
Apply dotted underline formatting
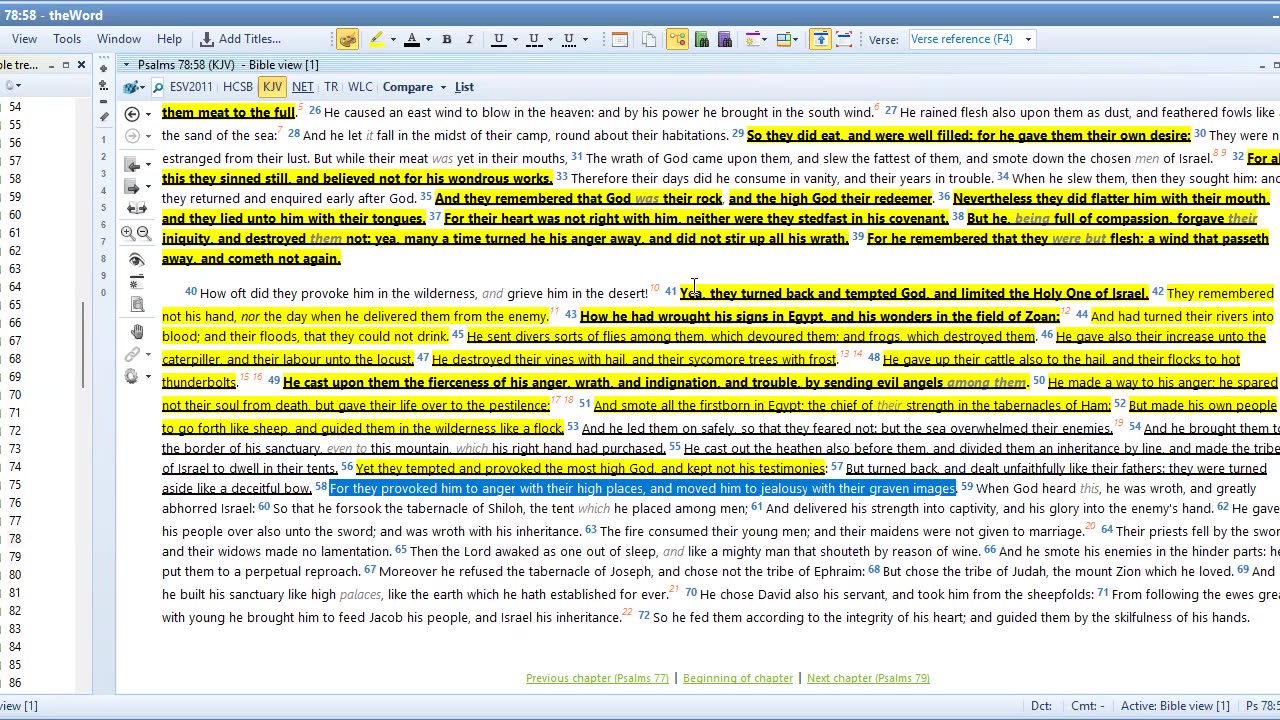[x=569, y=39]
